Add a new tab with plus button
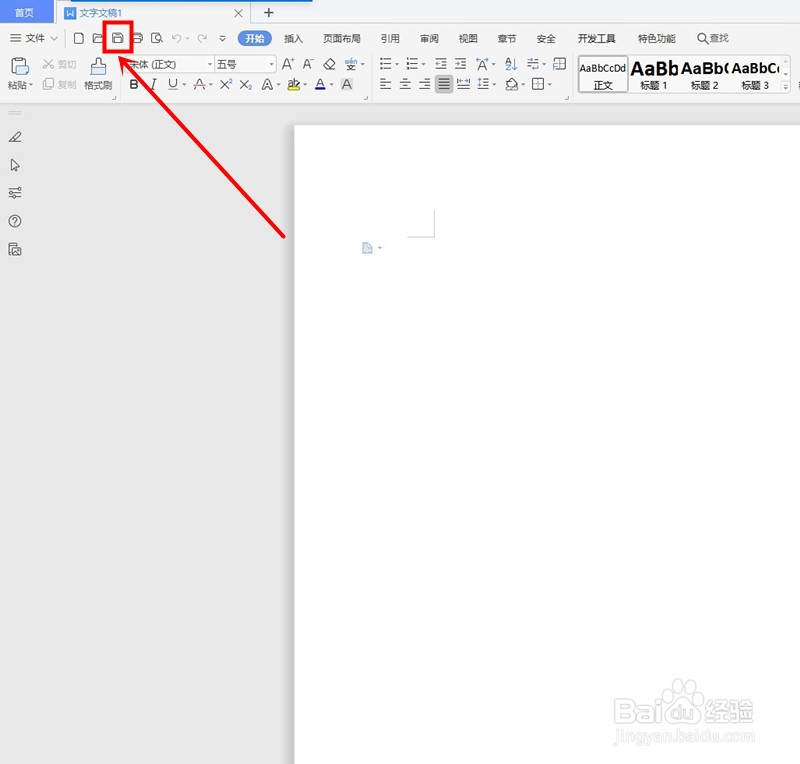 point(269,13)
